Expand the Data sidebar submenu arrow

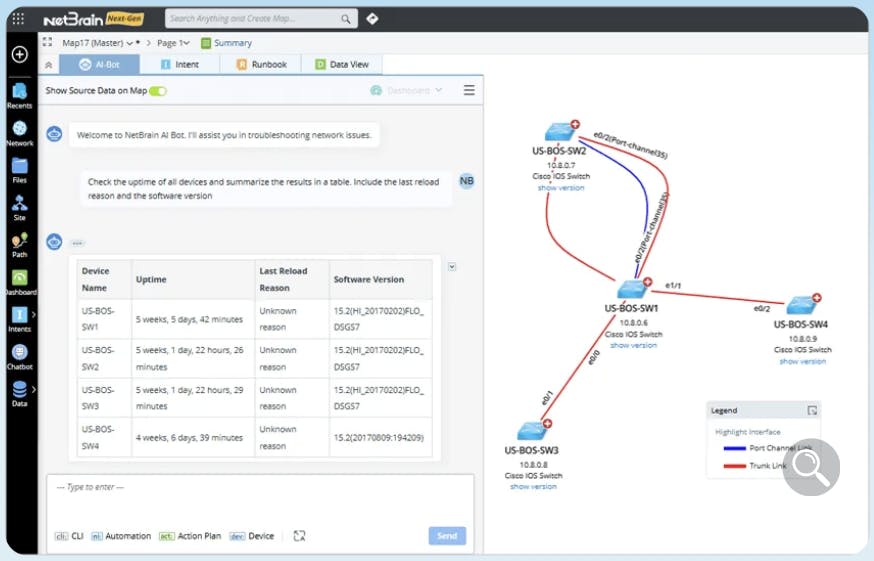(x=34, y=389)
